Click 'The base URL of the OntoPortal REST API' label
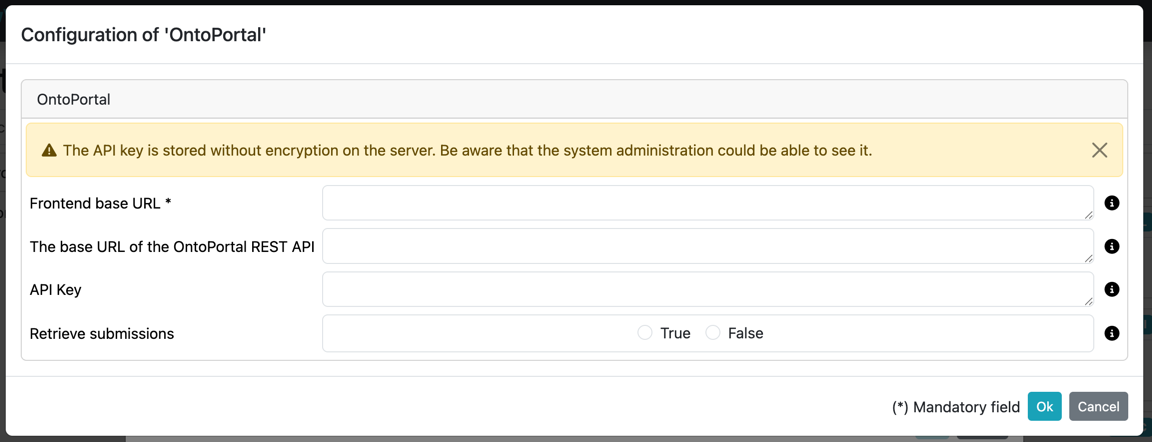The image size is (1152, 442). (173, 247)
